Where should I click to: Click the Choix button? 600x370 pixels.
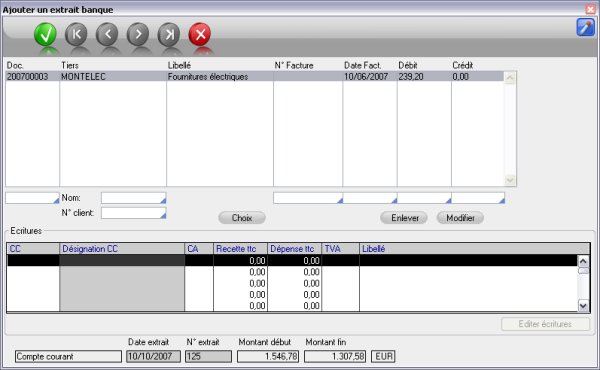click(x=242, y=218)
